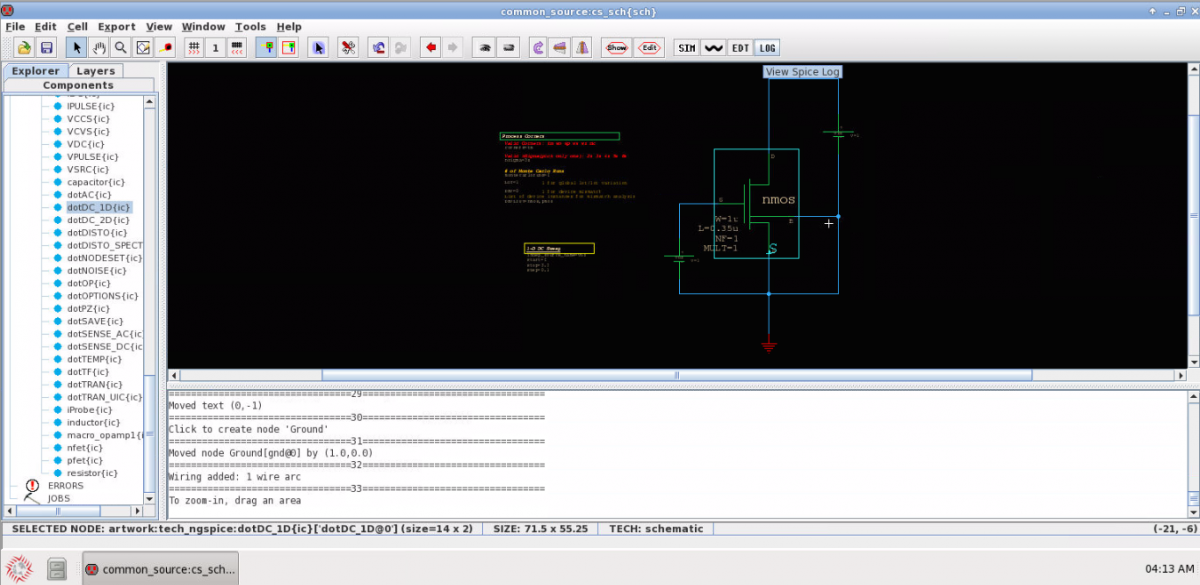Viewport: 1200px width, 585px height.
Task: Pick the measure tool icon
Action: tap(165, 47)
